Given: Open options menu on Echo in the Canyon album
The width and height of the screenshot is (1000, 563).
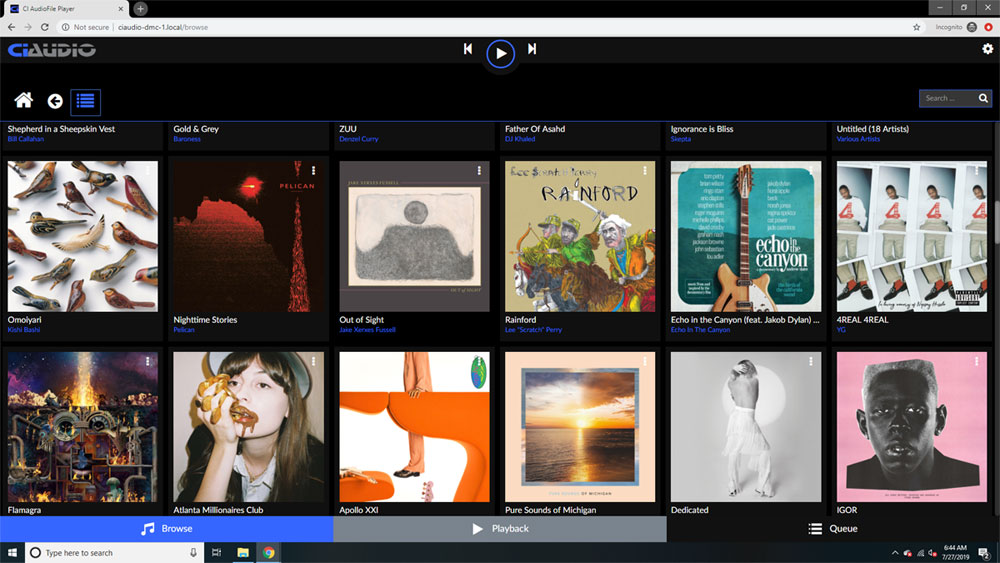Looking at the screenshot, I should tap(811, 170).
